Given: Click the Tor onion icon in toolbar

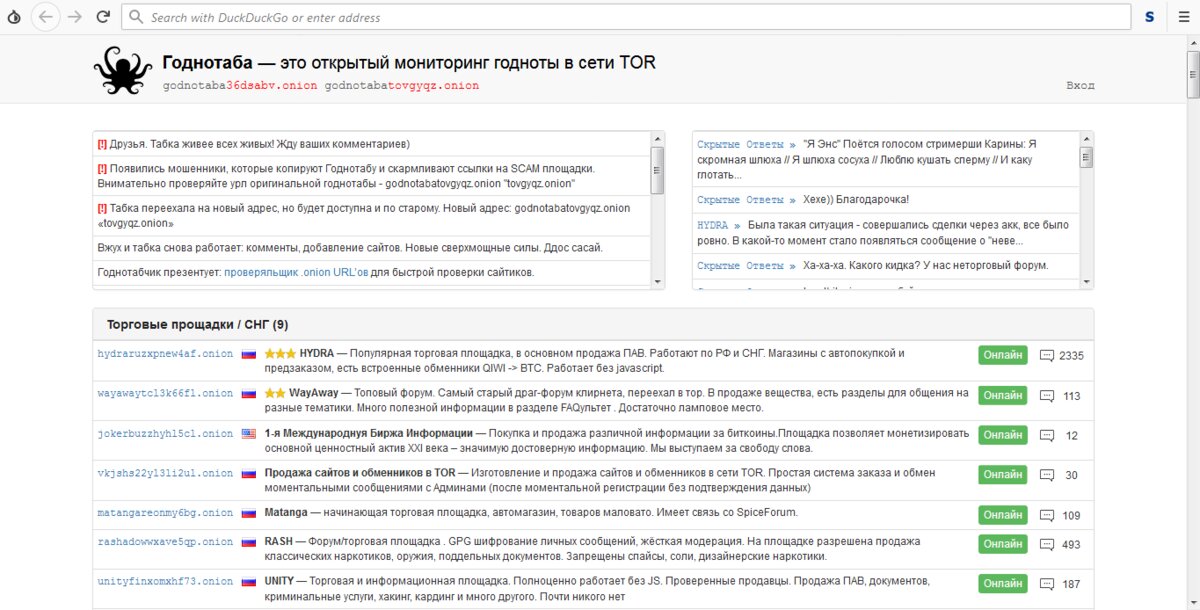Looking at the screenshot, I should pos(11,17).
